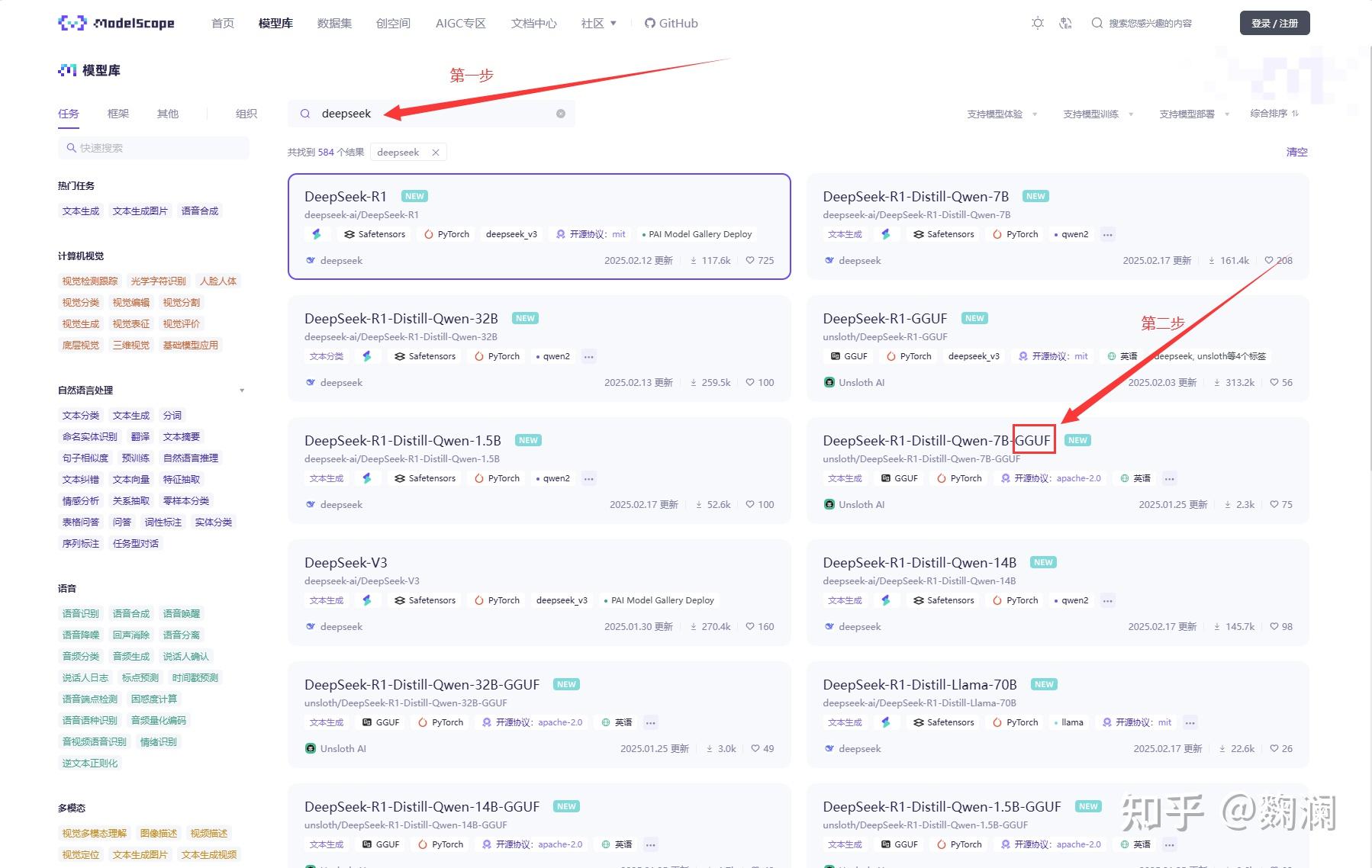Open the 支持模型训练 filter dropdown
This screenshot has width=1372, height=868.
coord(1099,114)
